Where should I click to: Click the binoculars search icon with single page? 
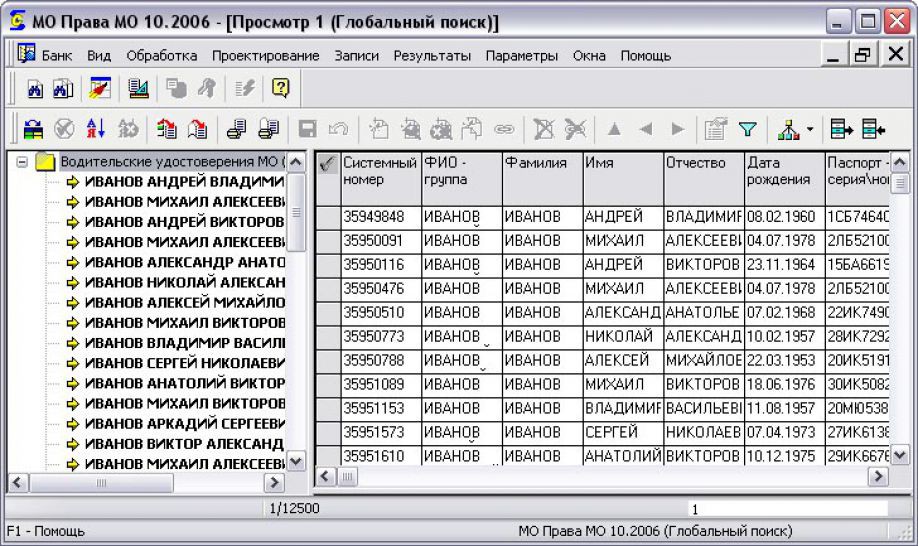pos(35,89)
